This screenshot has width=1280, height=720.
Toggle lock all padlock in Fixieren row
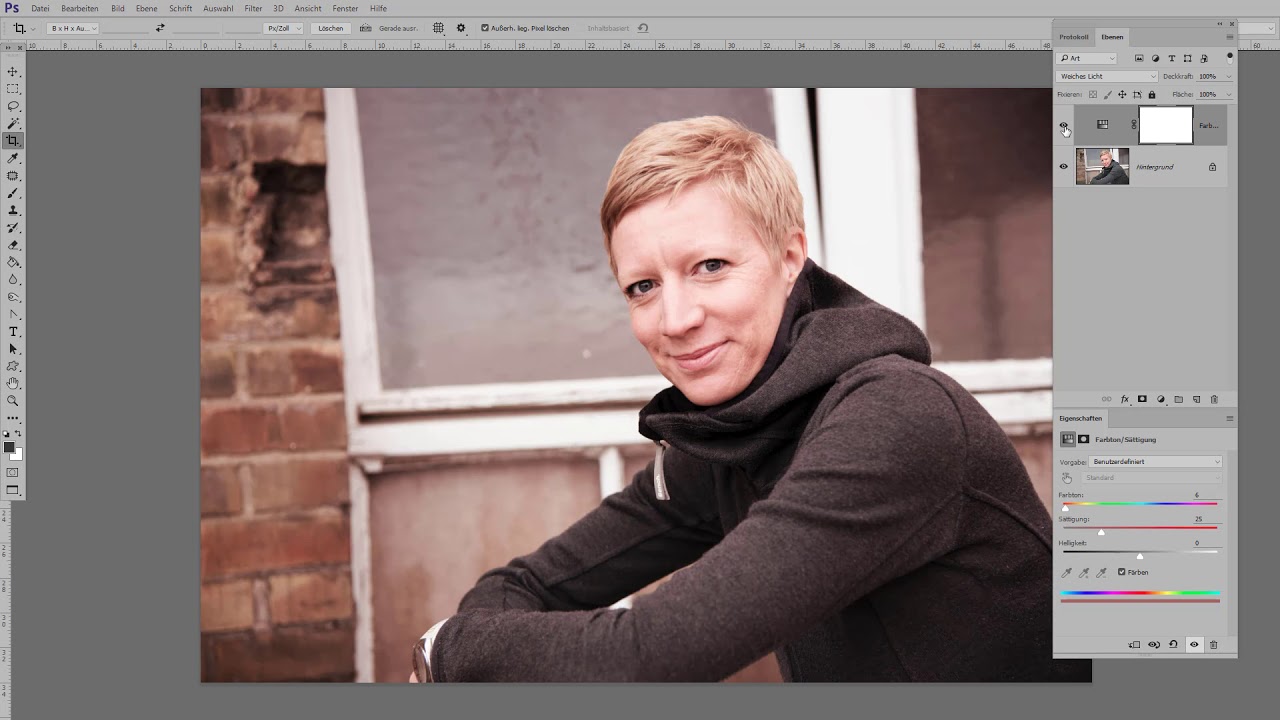[x=1152, y=95]
